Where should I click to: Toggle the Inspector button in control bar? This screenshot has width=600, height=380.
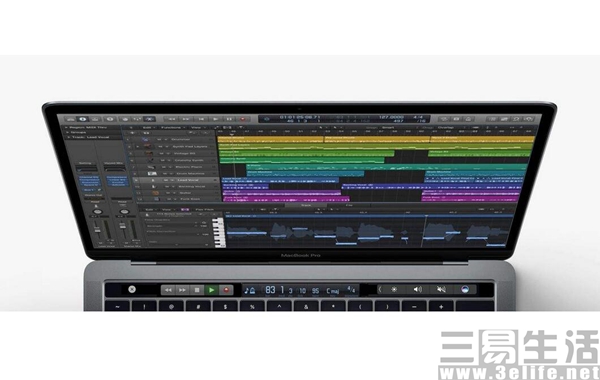(x=83, y=119)
